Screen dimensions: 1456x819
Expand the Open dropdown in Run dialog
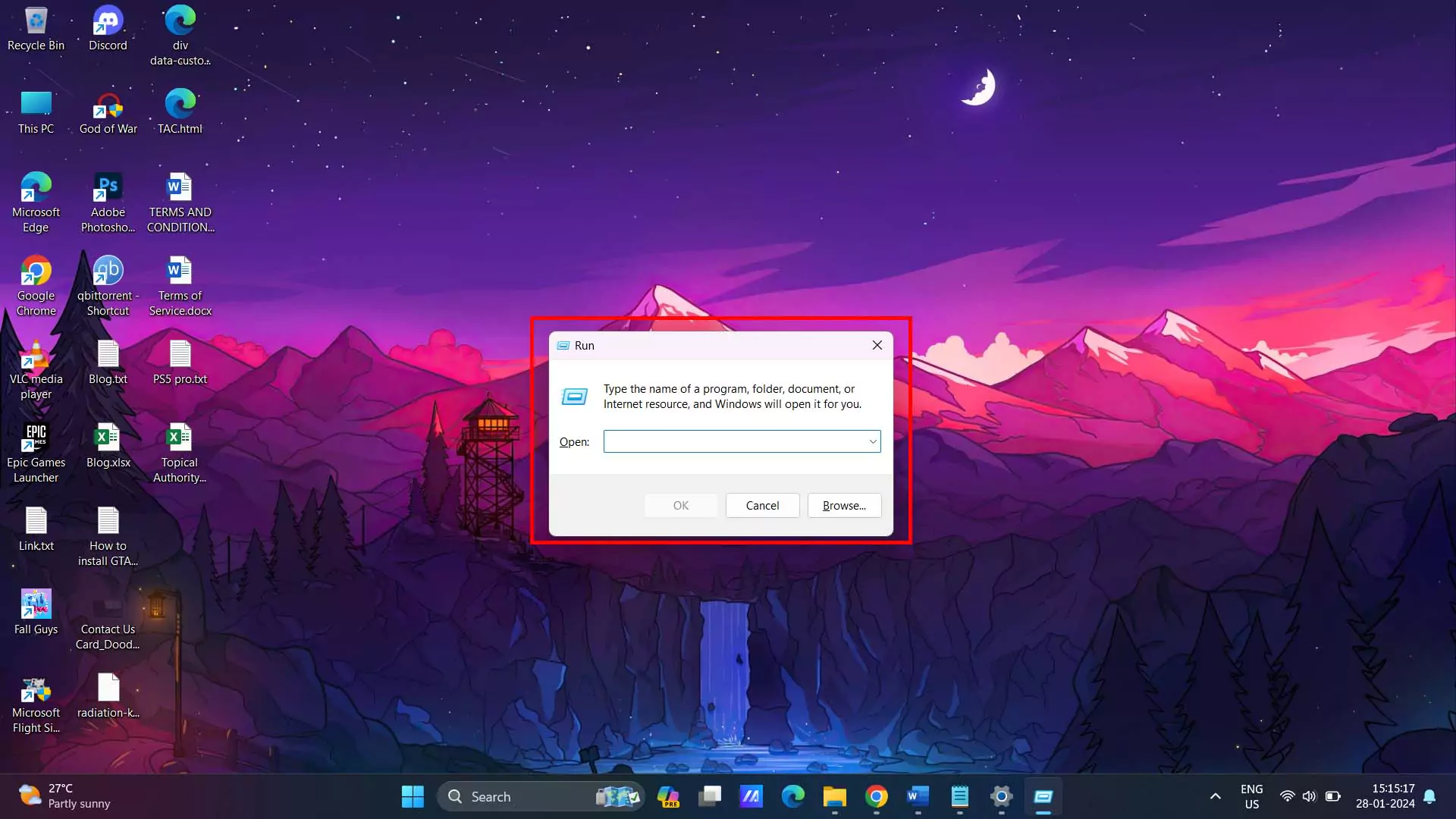coord(871,441)
